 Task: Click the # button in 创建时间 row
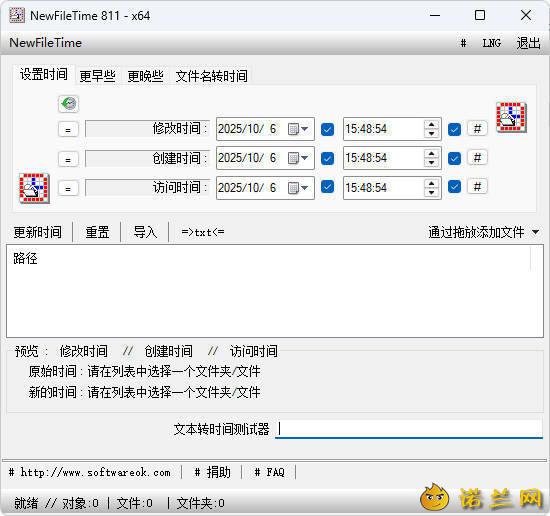click(x=477, y=158)
